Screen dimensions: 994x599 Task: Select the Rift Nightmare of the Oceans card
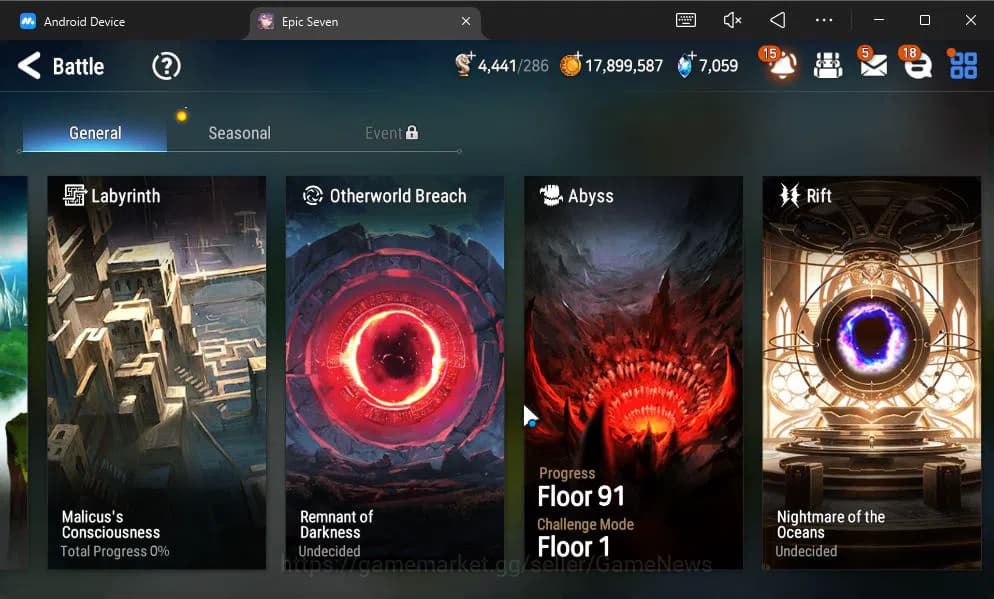[871, 372]
